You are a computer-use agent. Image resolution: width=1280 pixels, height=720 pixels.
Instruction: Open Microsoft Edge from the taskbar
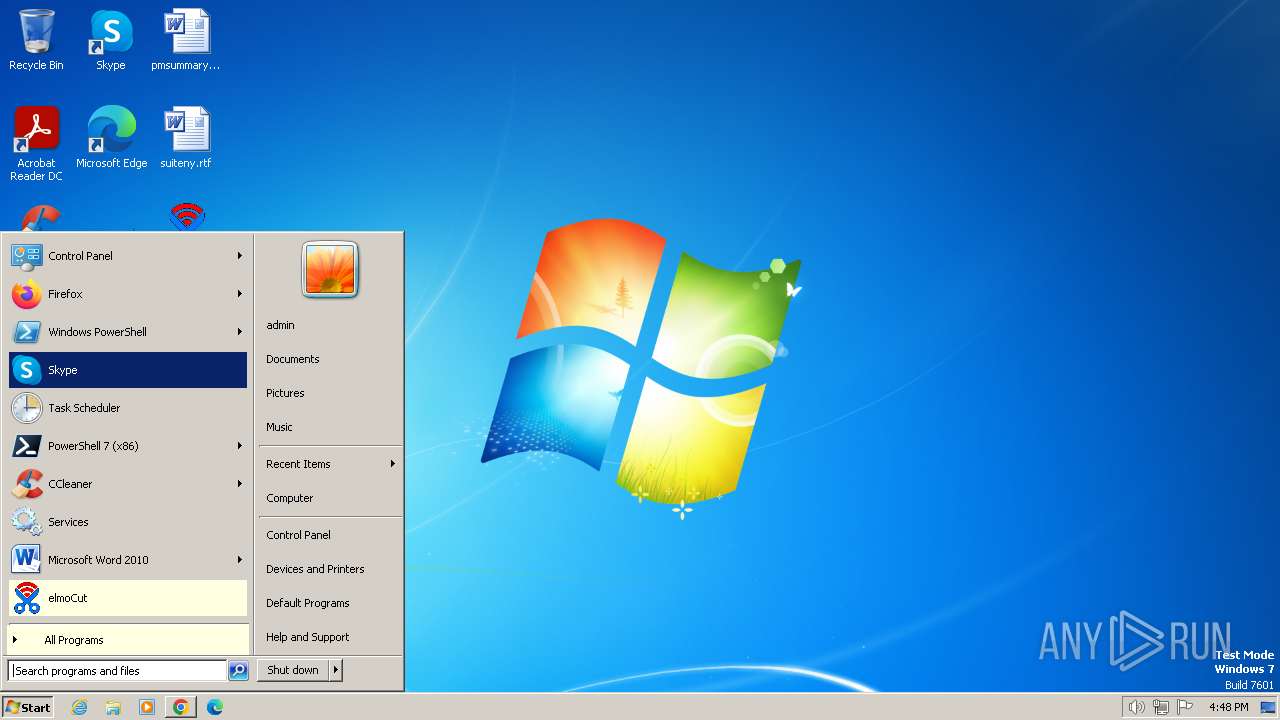point(214,707)
